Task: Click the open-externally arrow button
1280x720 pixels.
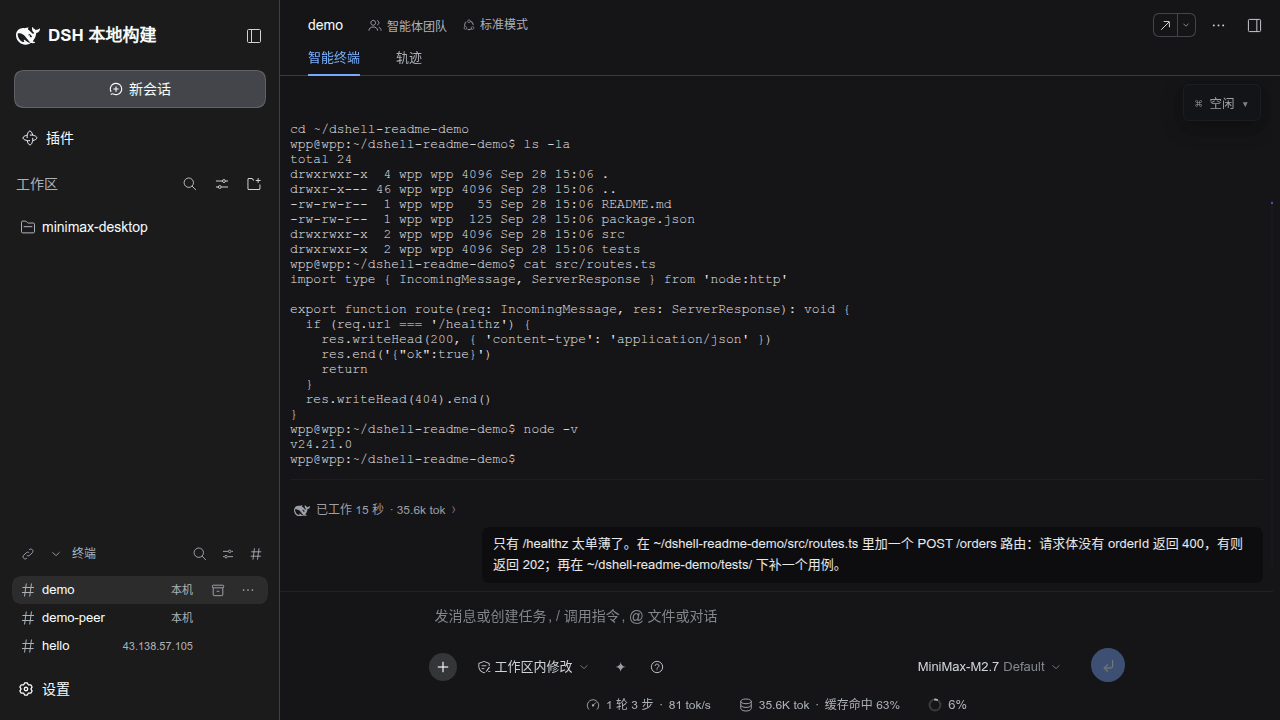Action: pos(1166,25)
